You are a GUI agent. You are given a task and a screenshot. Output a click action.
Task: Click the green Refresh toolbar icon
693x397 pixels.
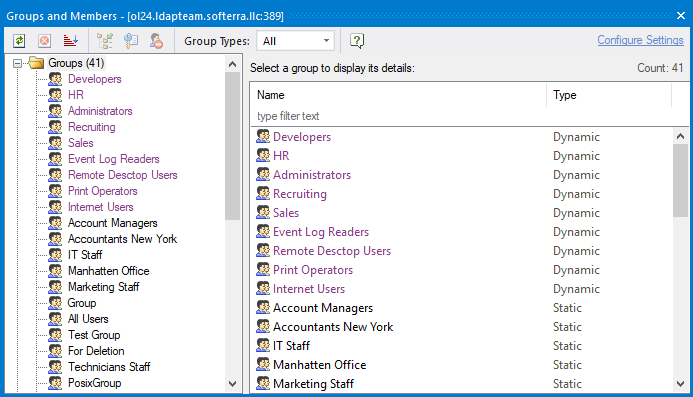[x=19, y=41]
